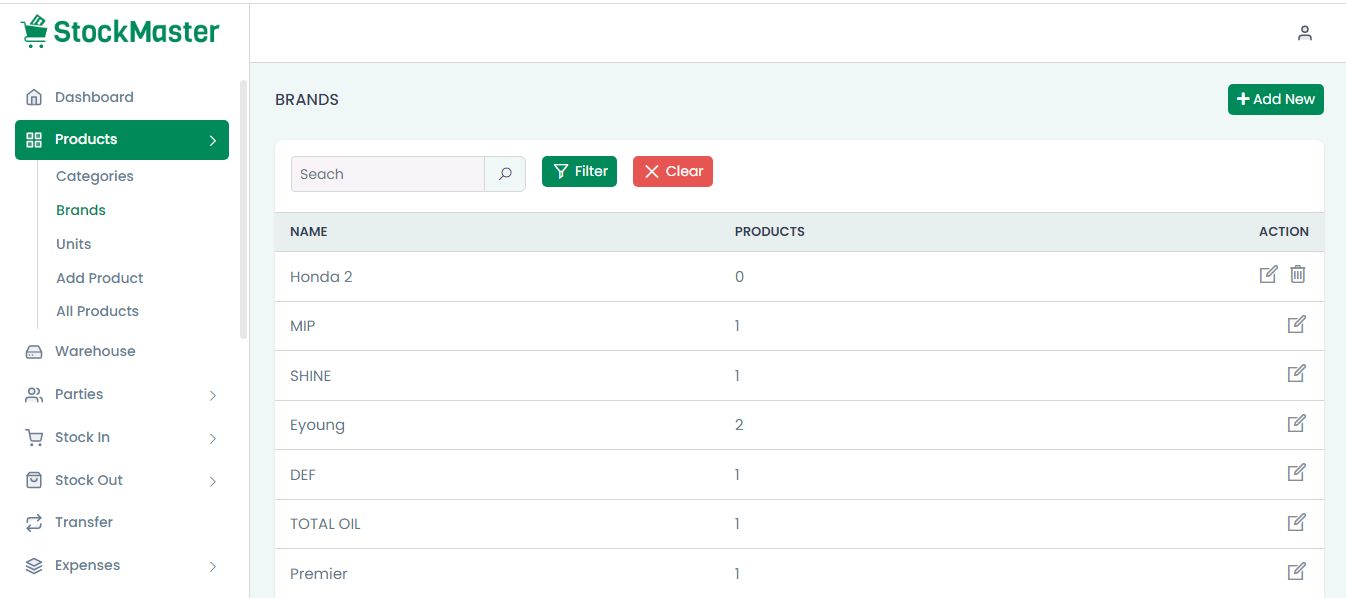This screenshot has width=1346, height=598.
Task: Edit the Honda 2 brand
Action: tap(1268, 274)
